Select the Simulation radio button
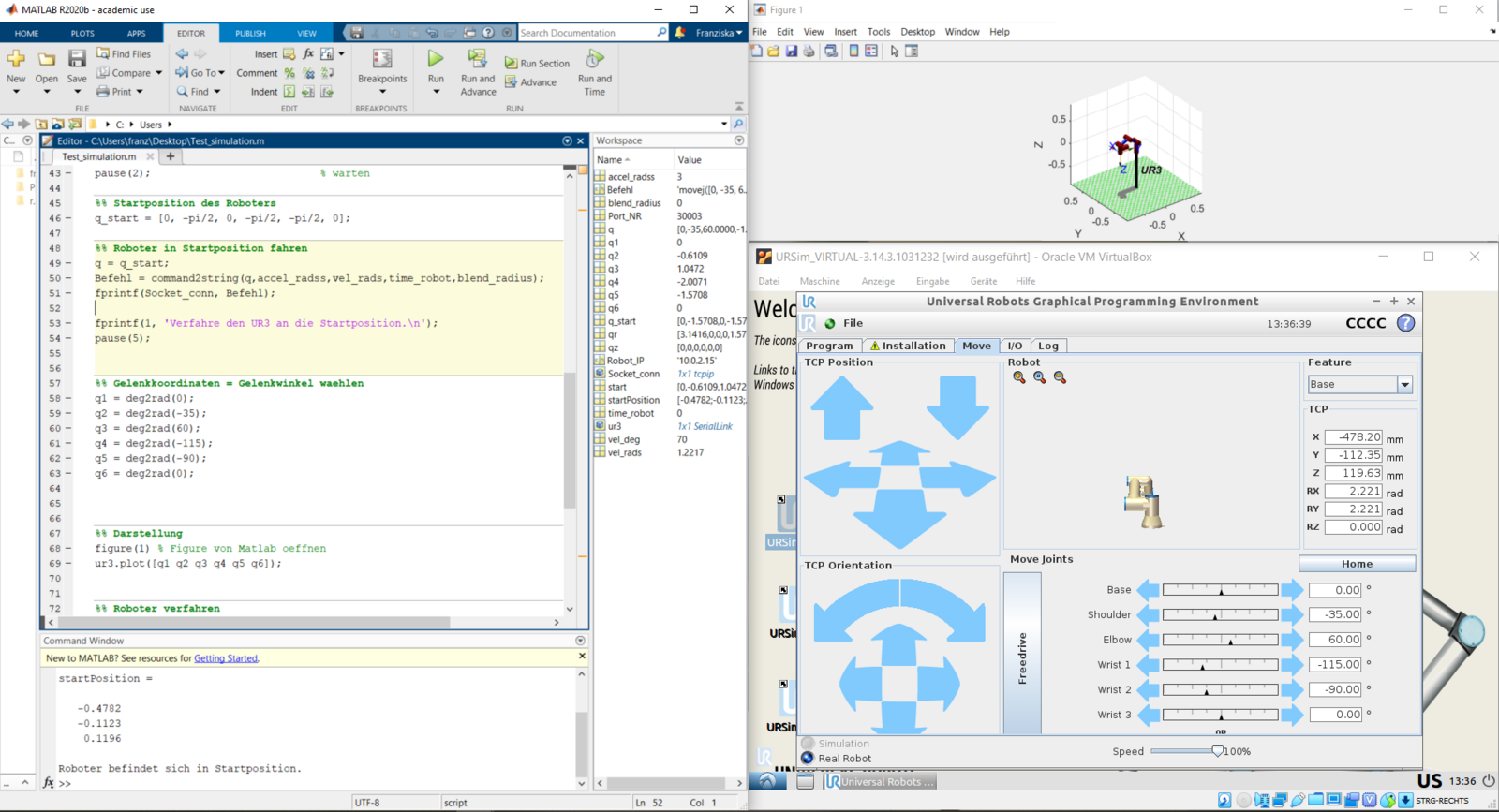This screenshot has height=812, width=1499. click(808, 744)
